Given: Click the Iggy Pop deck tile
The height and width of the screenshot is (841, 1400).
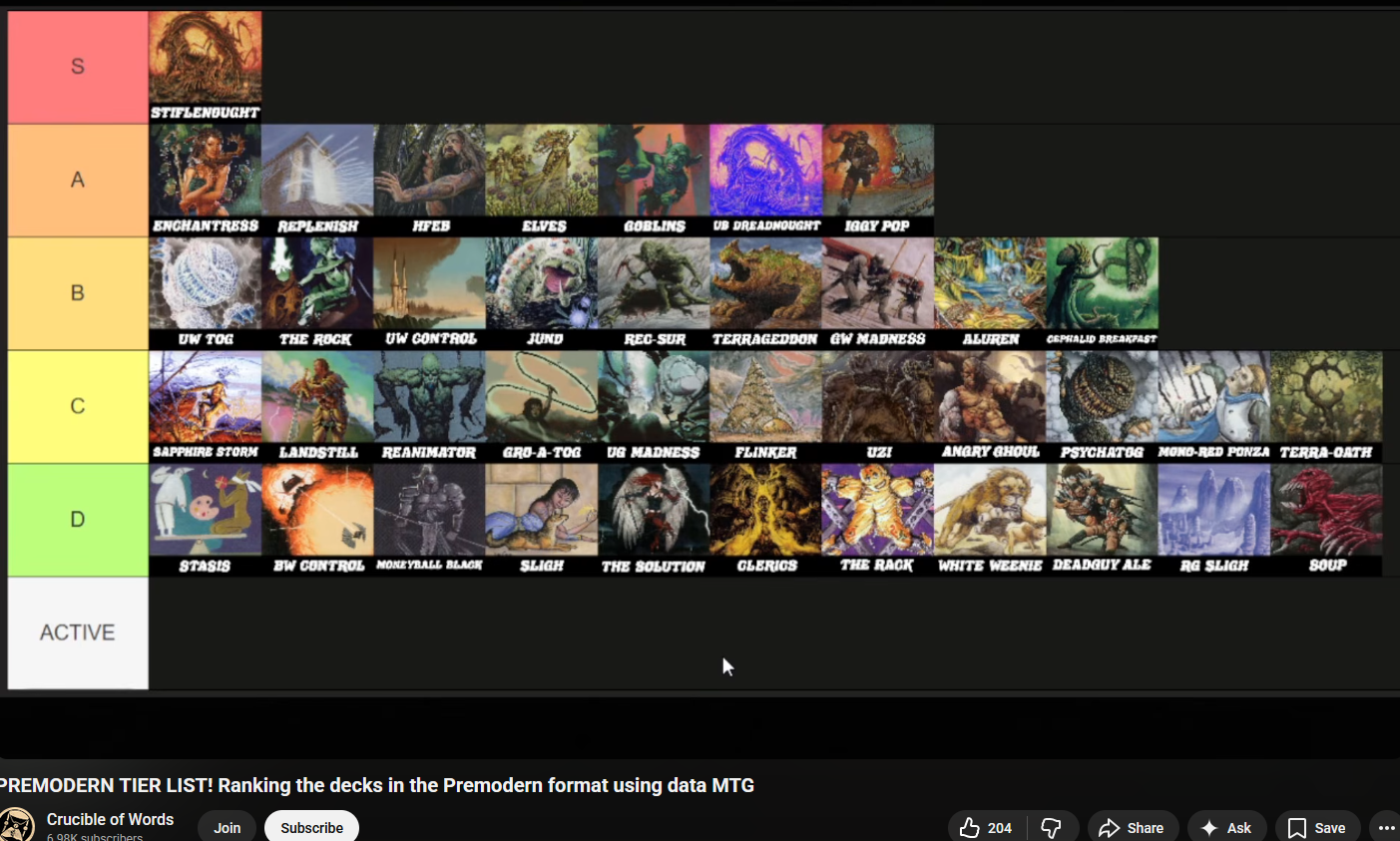Looking at the screenshot, I should [878, 181].
